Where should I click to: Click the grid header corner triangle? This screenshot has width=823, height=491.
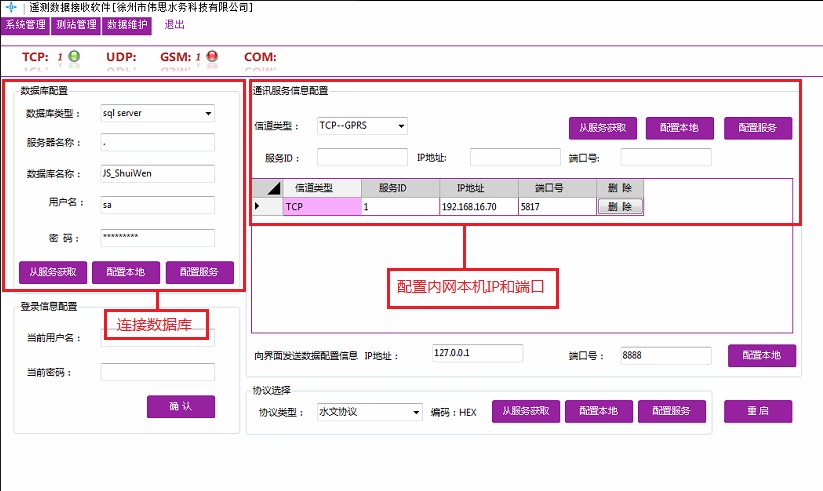tap(273, 188)
